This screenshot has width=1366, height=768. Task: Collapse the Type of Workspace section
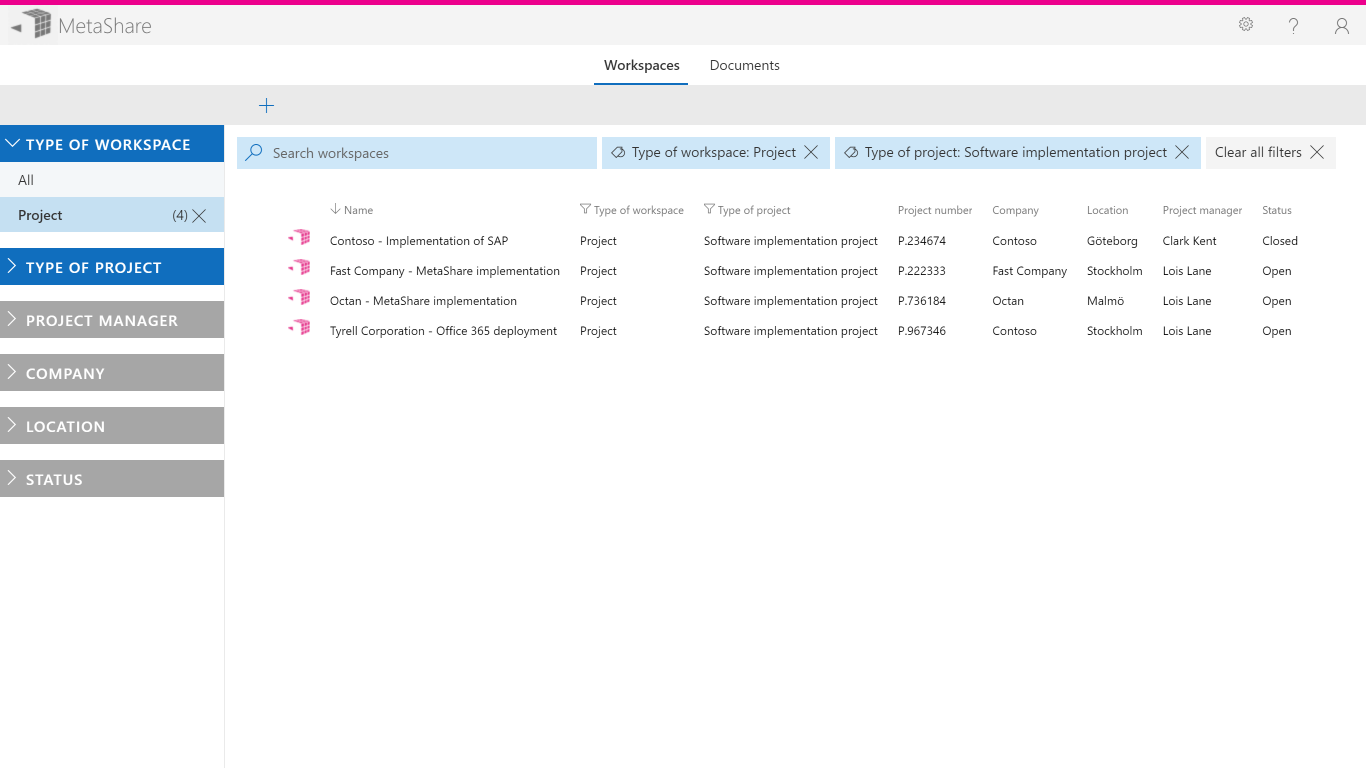point(112,144)
